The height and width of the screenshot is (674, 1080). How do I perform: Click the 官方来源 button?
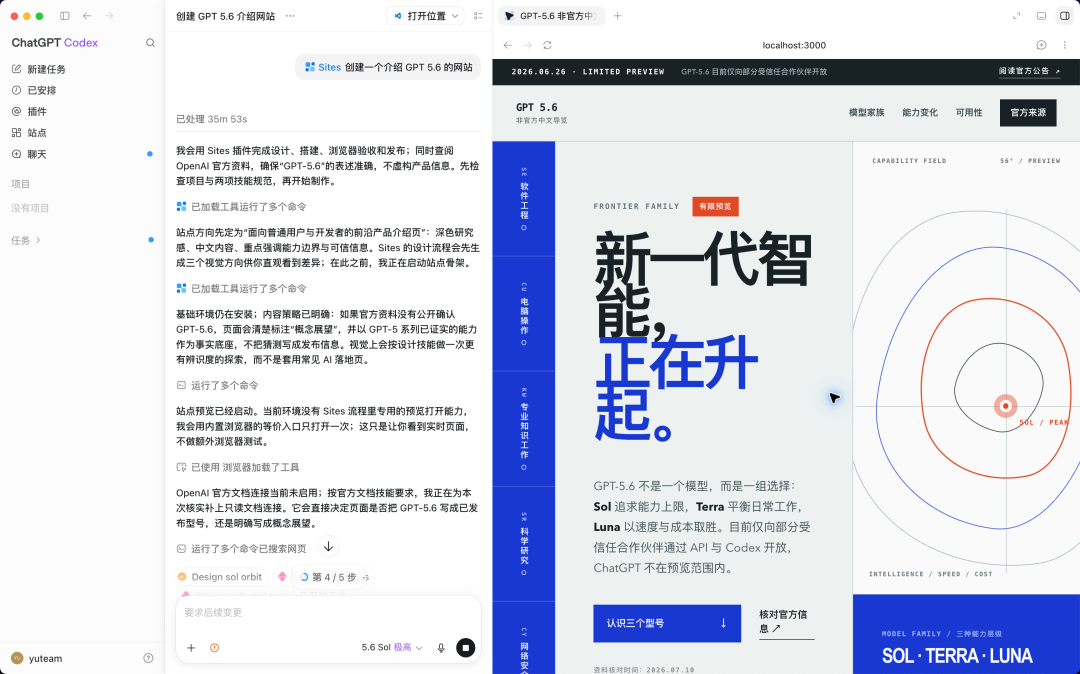click(1028, 113)
